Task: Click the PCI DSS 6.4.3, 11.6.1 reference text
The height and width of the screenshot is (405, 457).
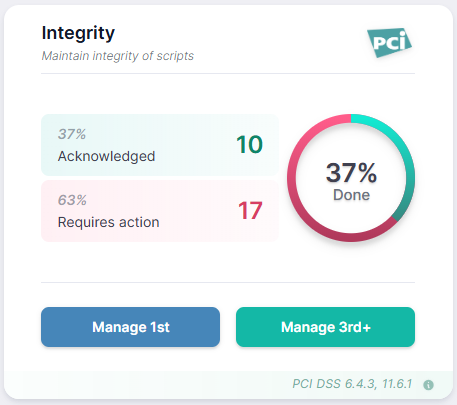Action: click(x=352, y=384)
